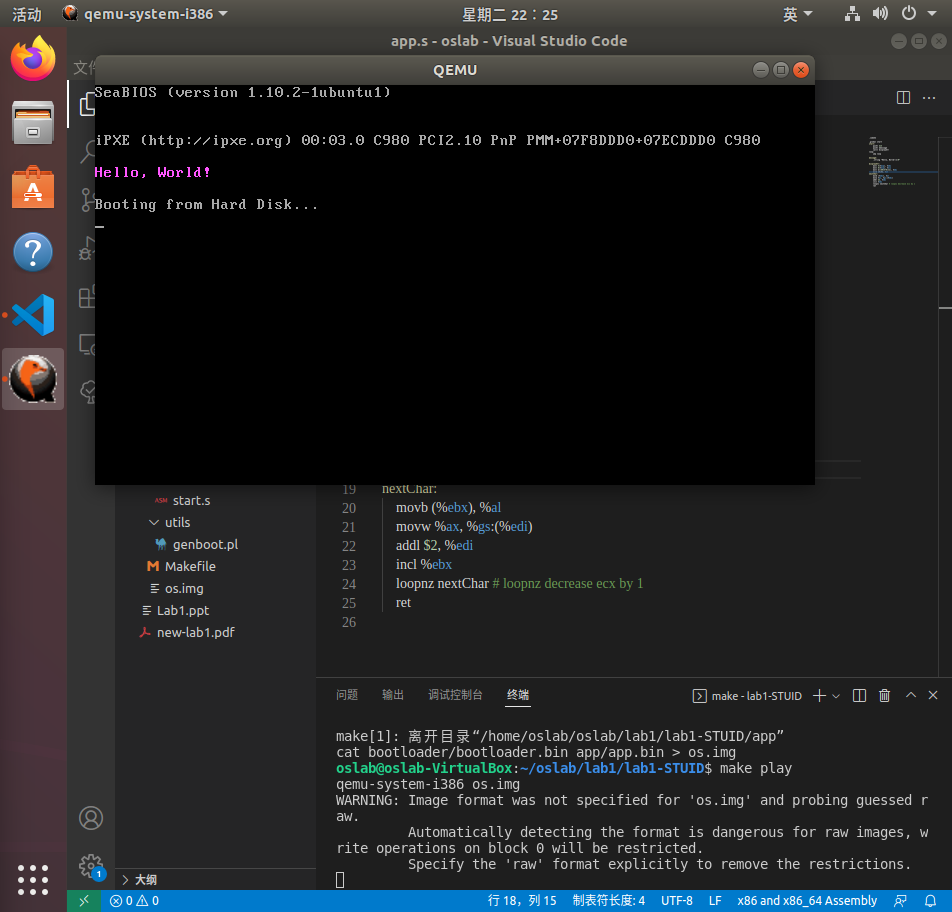Click the Visual Studio Code dock icon

tap(33, 316)
